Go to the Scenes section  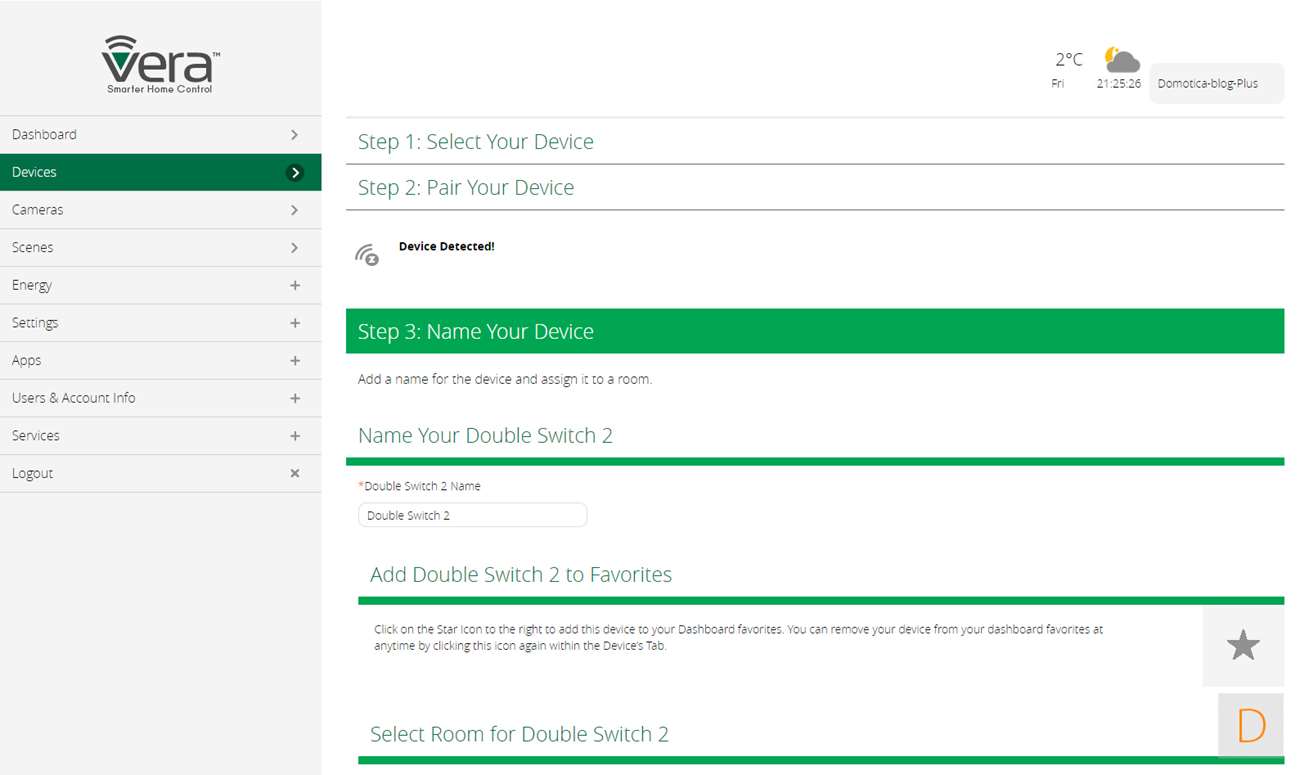pyautogui.click(x=33, y=247)
